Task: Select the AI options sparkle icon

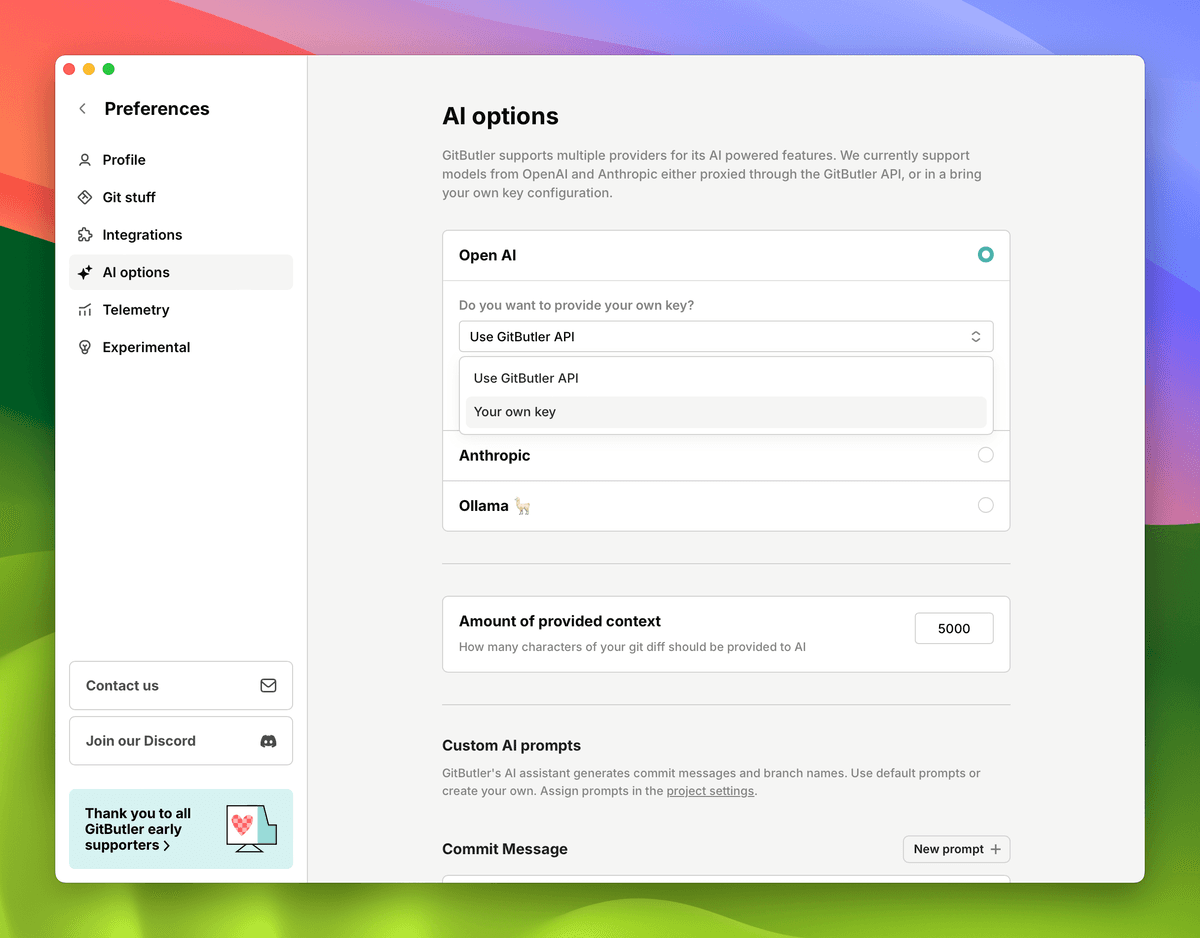Action: (x=86, y=272)
